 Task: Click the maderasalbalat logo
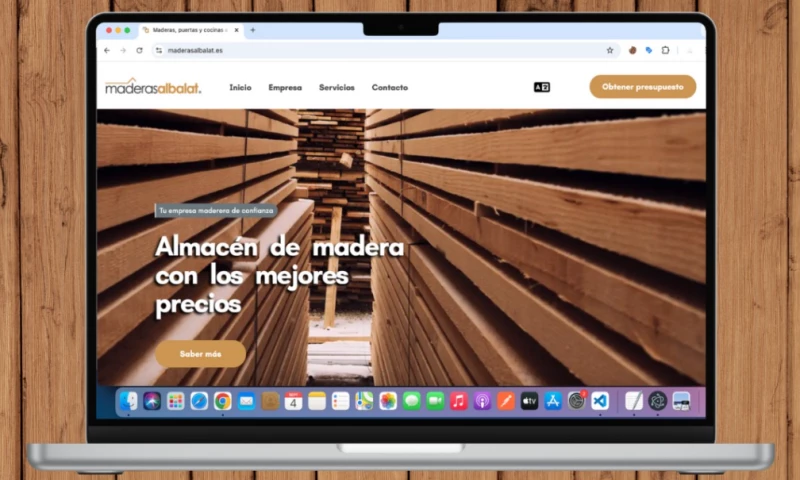click(153, 86)
